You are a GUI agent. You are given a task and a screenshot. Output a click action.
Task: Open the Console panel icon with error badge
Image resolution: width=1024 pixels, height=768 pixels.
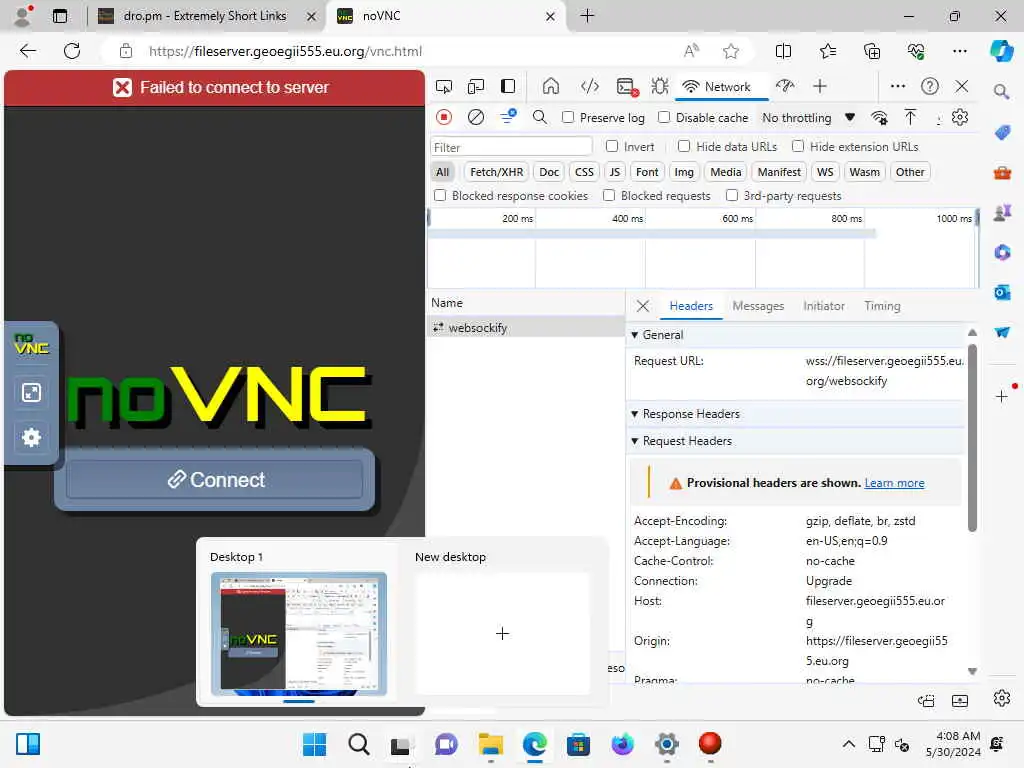(x=626, y=86)
